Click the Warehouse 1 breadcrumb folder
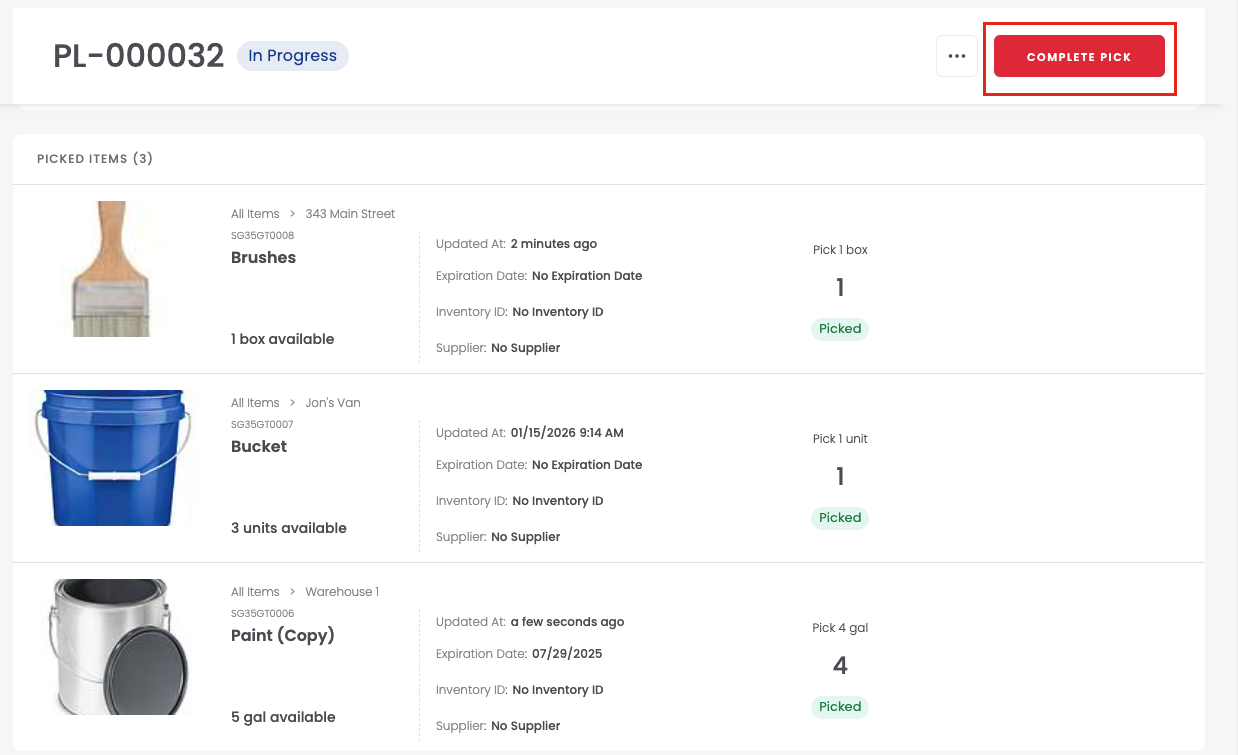1238x755 pixels. pos(342,592)
